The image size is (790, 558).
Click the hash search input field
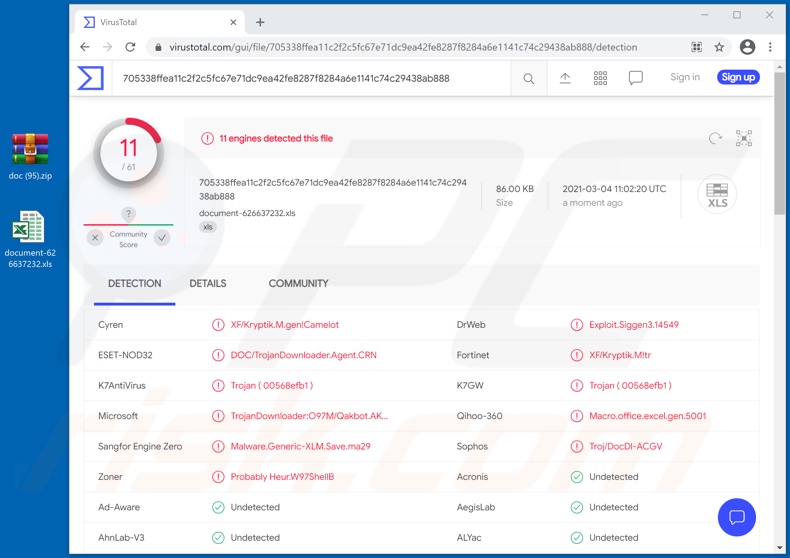311,79
